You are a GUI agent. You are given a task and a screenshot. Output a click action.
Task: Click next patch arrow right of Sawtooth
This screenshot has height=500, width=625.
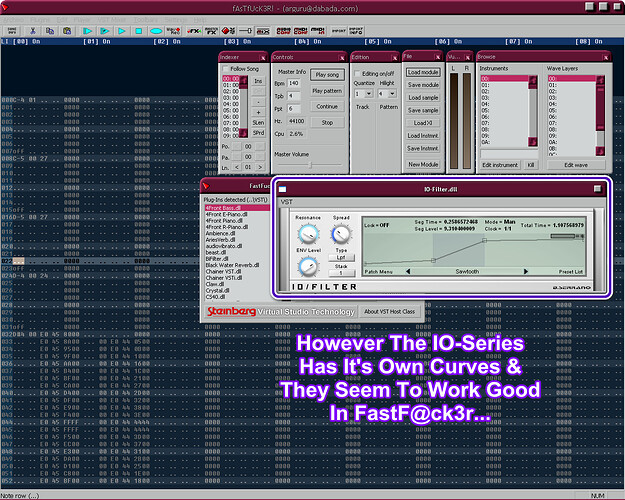(x=526, y=272)
